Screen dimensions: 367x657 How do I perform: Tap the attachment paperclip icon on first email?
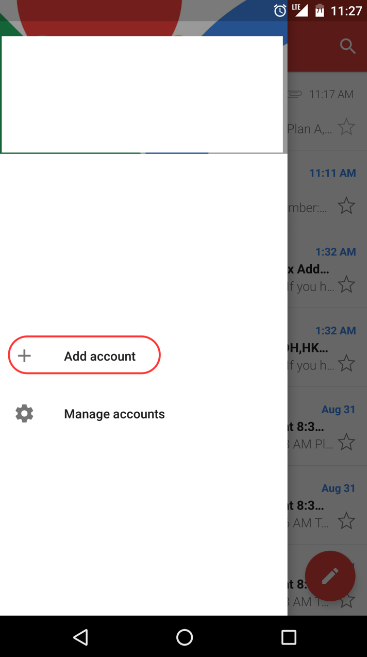coord(295,94)
